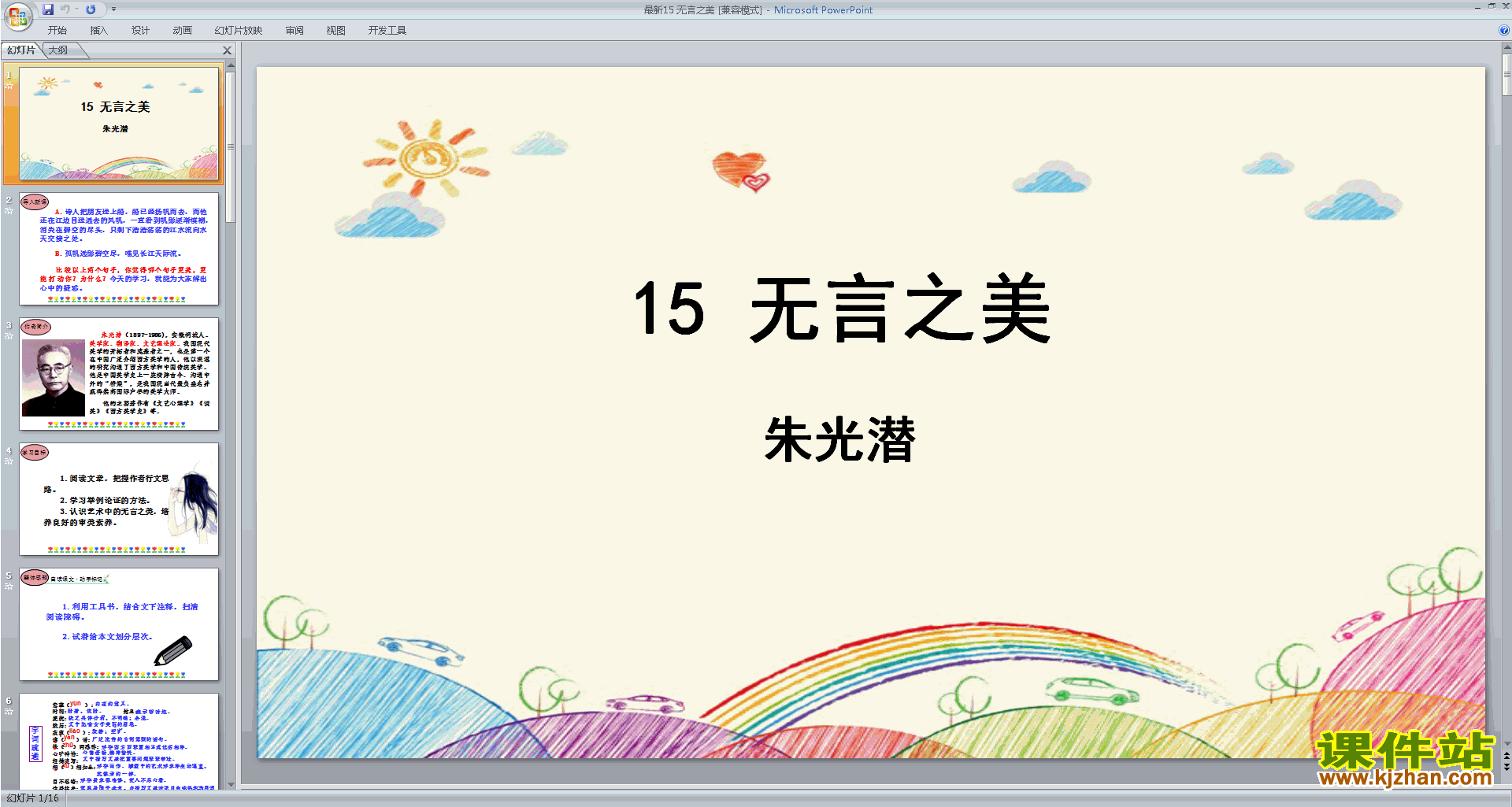Close the slide thumbnail pane

click(228, 50)
